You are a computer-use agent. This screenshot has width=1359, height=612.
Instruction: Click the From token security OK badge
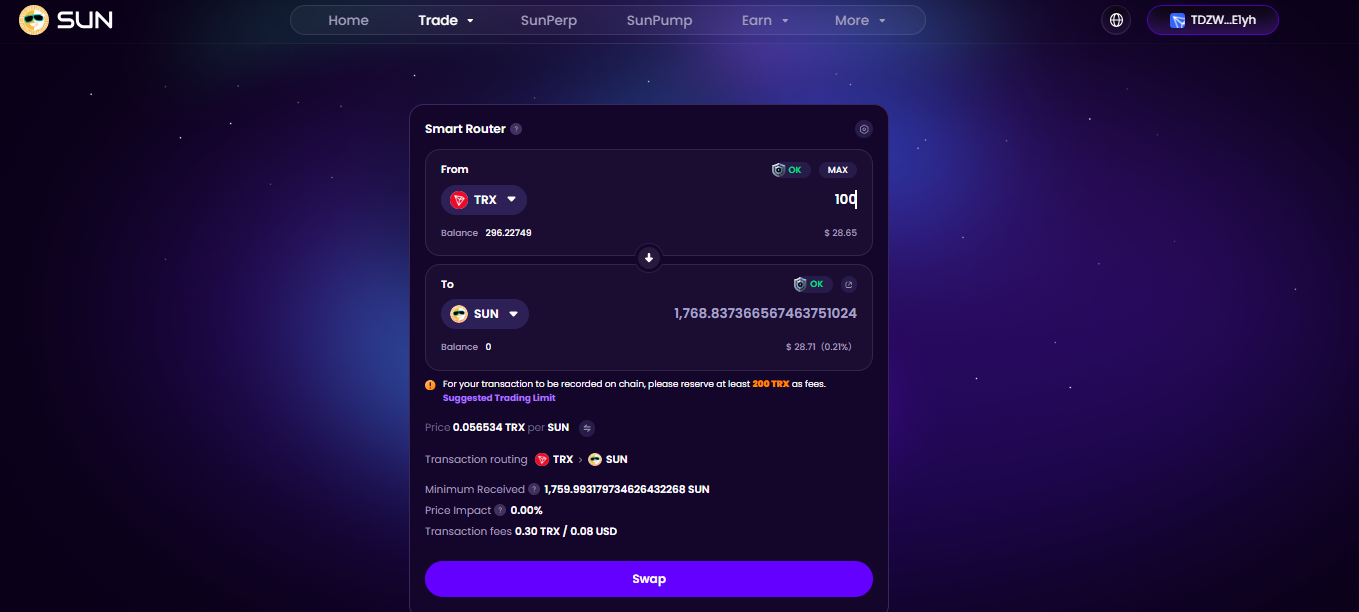click(788, 170)
